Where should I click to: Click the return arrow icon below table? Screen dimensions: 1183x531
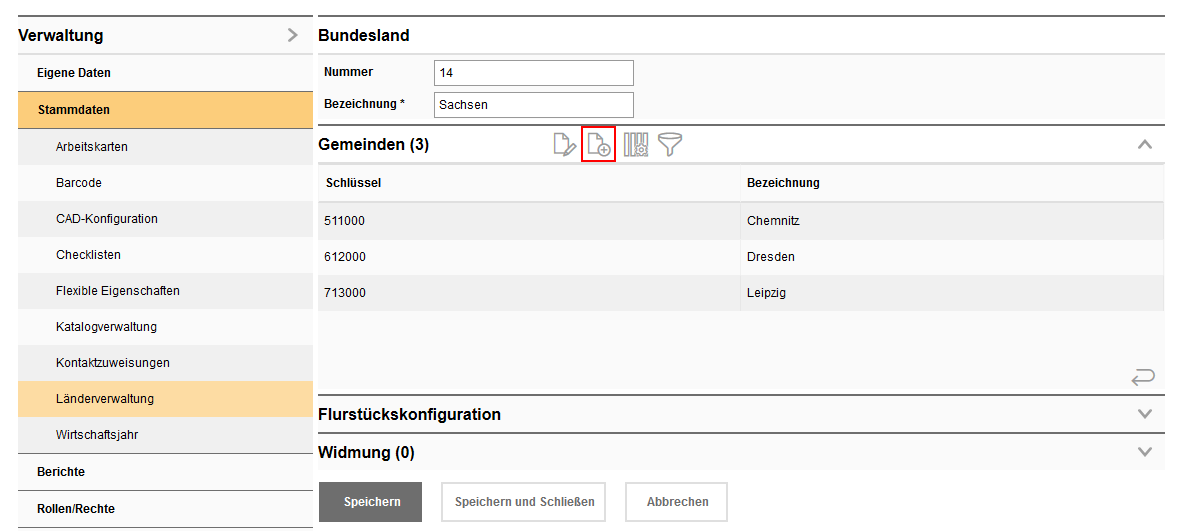tap(1143, 377)
